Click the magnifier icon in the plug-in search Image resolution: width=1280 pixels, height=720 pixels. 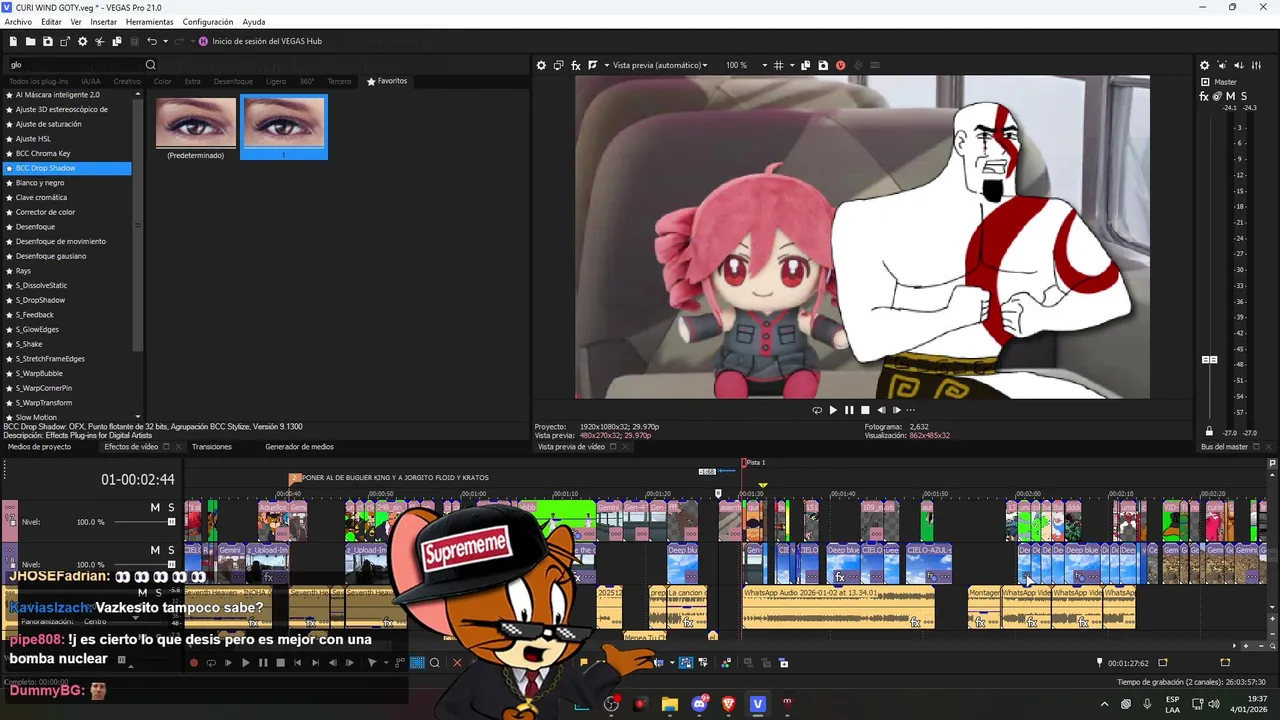coord(151,65)
